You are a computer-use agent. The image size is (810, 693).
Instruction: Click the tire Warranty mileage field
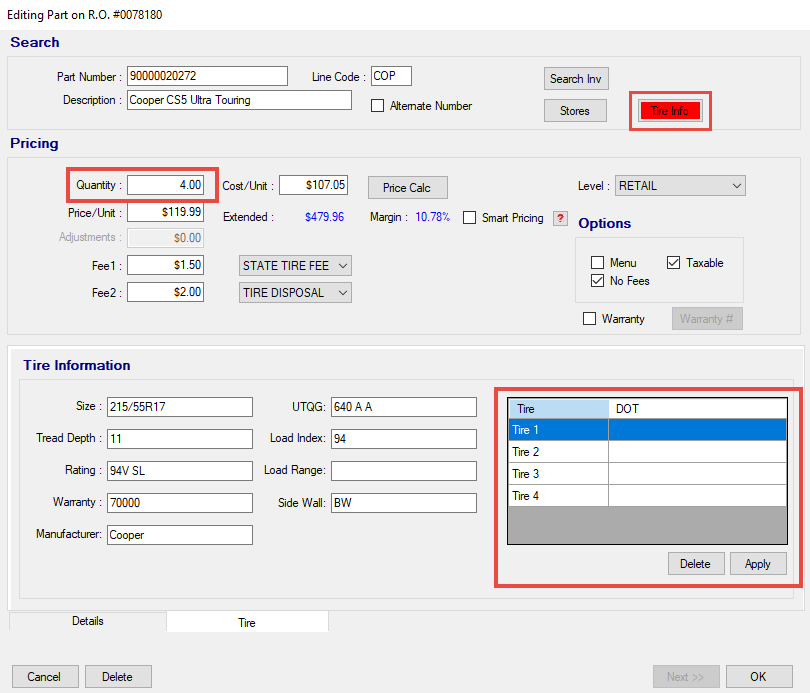pyautogui.click(x=180, y=503)
